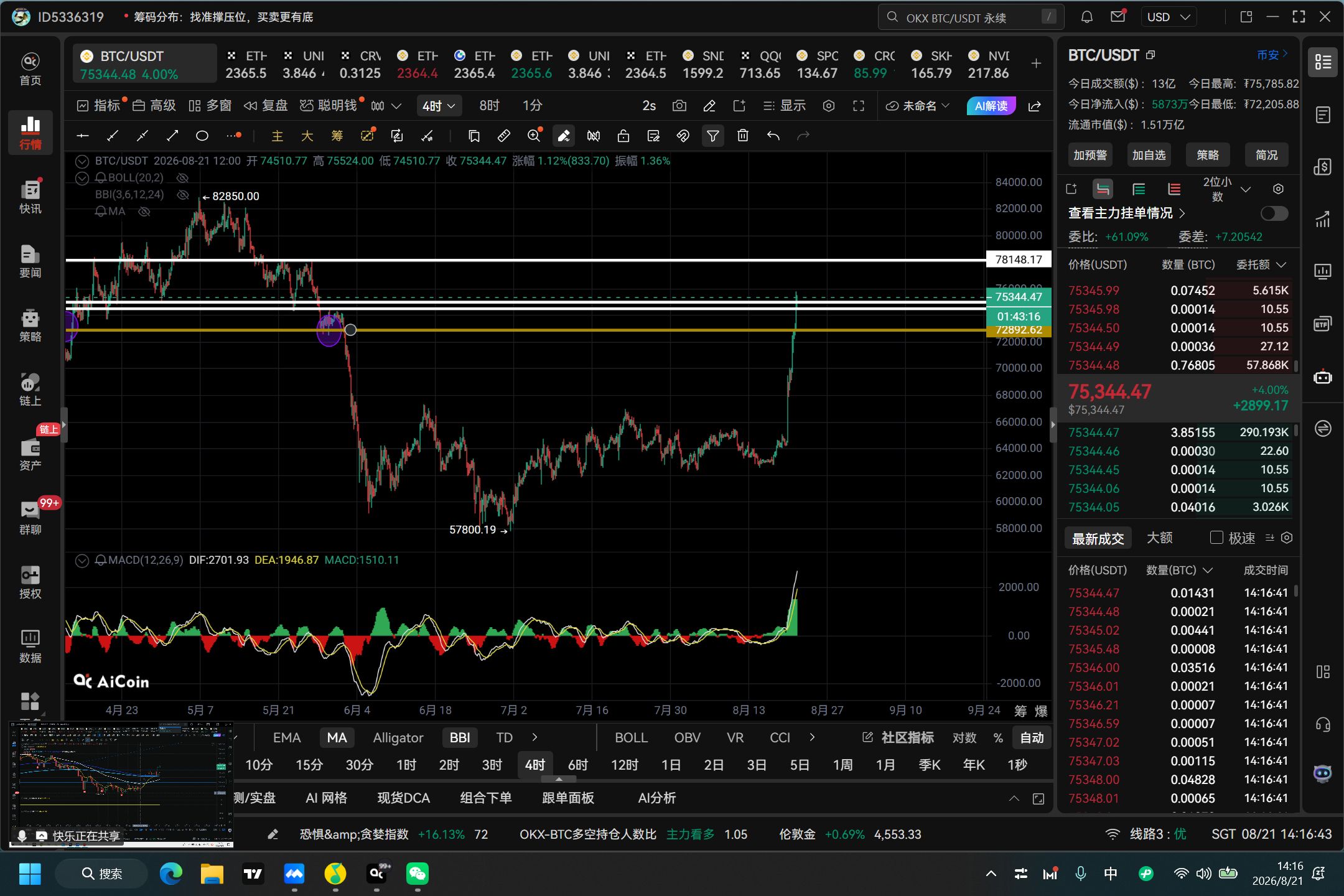Click the screenshot camera icon in chart toolbar
Screen dimensions: 1344x896
[679, 106]
